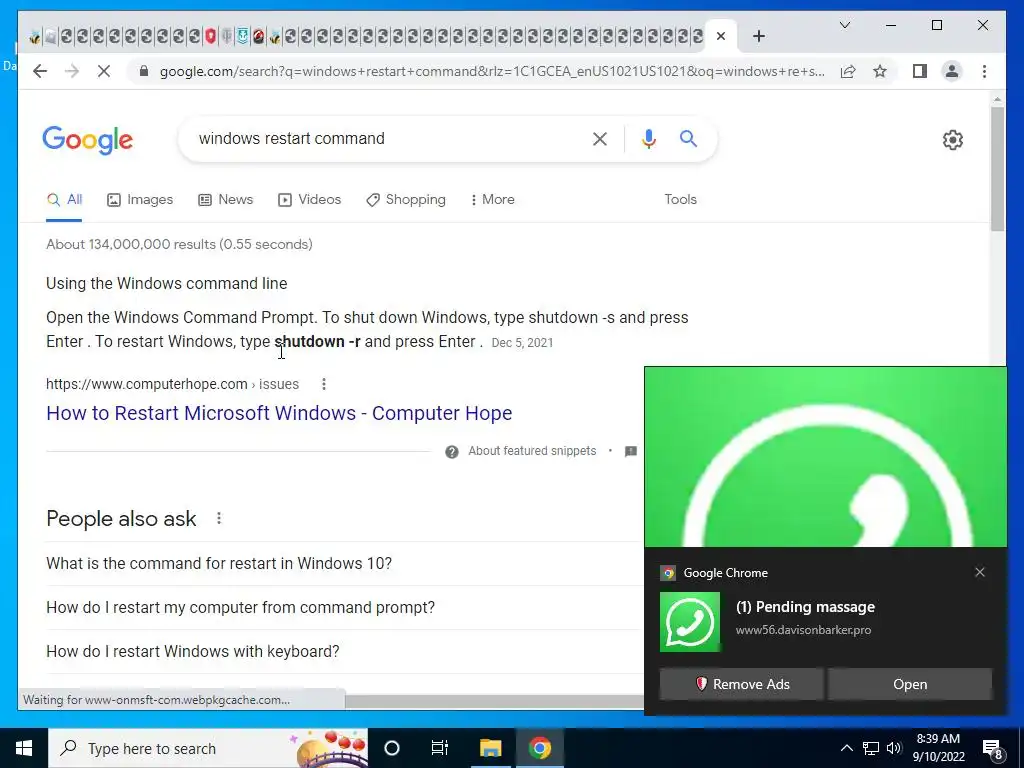Click the large WhatsApp notification image
Screen dimensions: 1024x768
825,457
